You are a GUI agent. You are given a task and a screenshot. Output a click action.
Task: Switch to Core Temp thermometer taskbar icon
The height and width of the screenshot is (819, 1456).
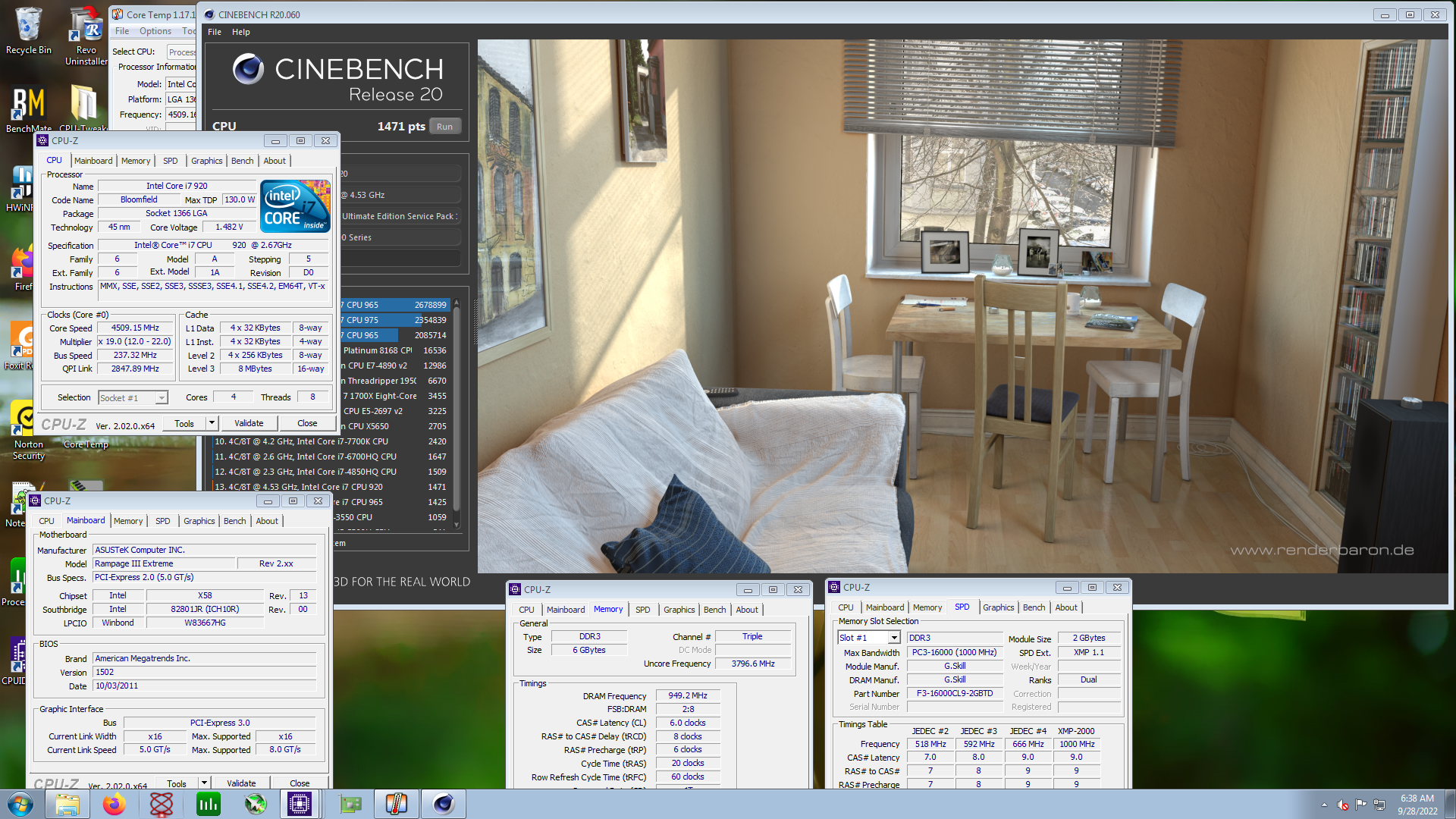click(x=397, y=804)
